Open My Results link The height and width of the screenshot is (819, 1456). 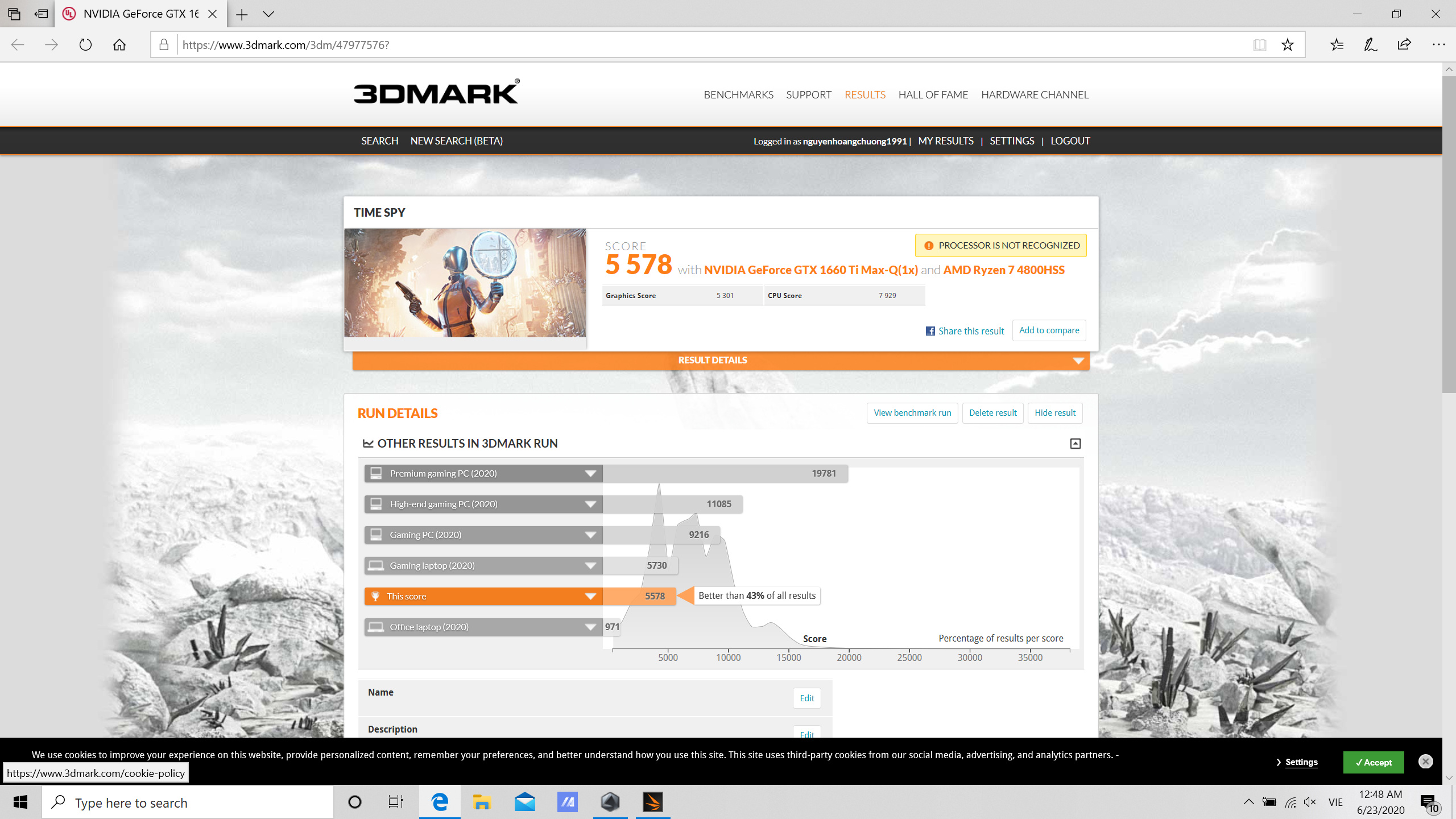pyautogui.click(x=946, y=141)
